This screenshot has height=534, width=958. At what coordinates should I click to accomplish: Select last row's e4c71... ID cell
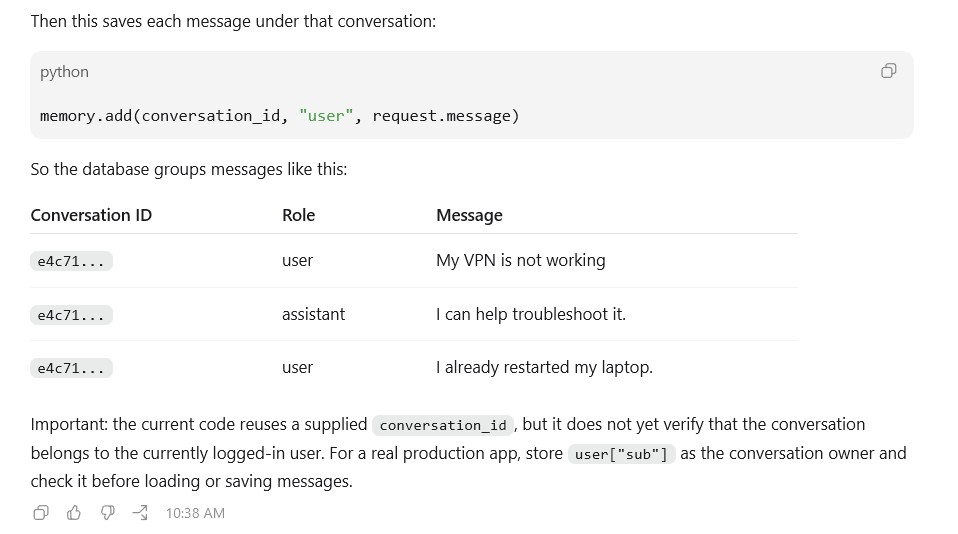(71, 368)
